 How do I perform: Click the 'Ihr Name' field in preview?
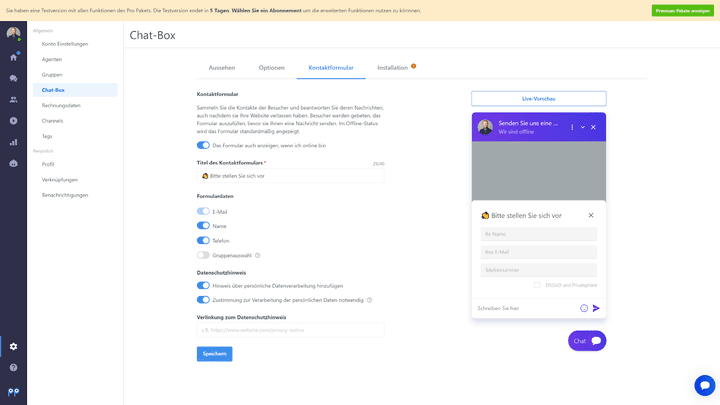coord(539,234)
